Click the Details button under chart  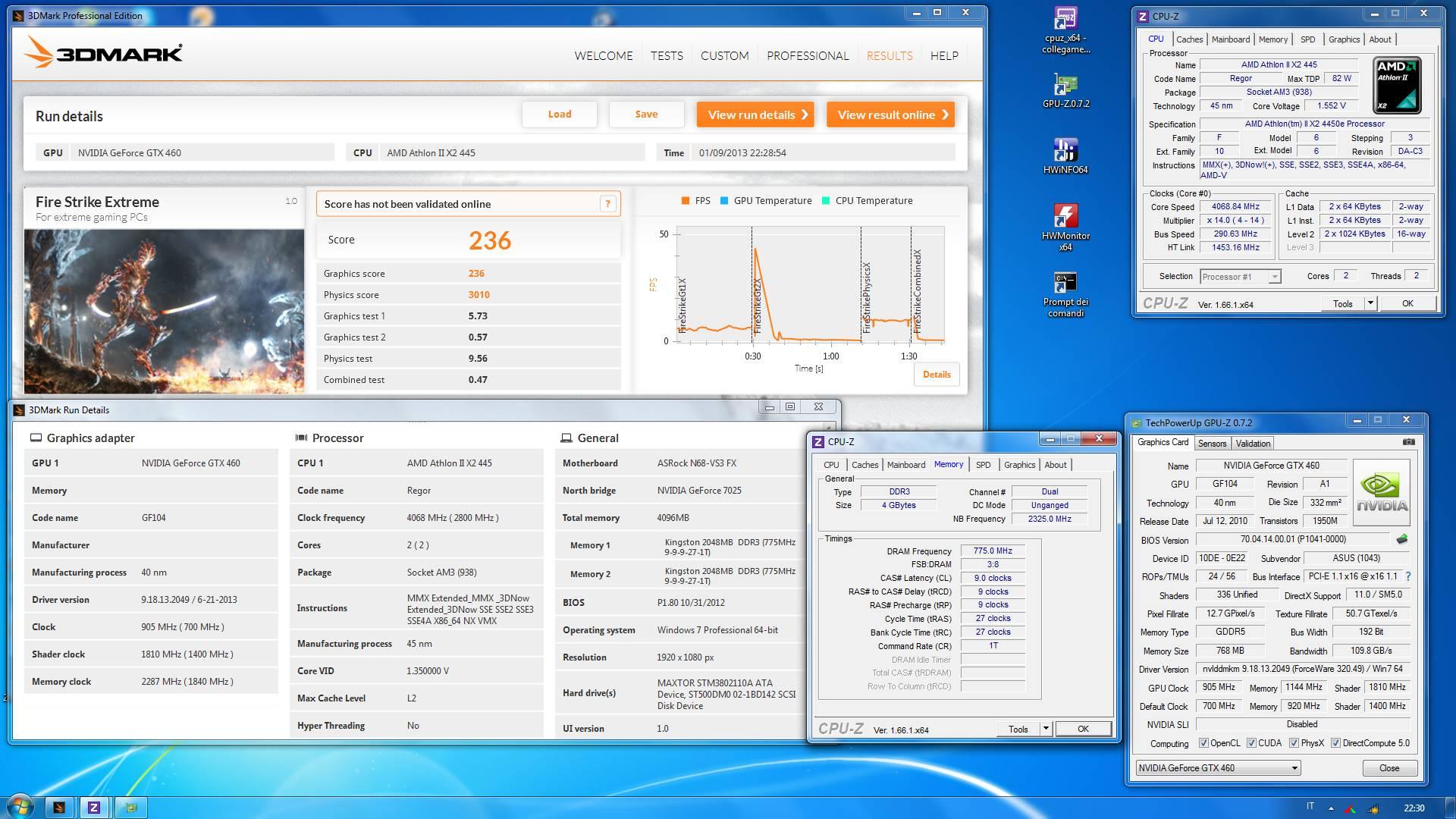tap(937, 374)
